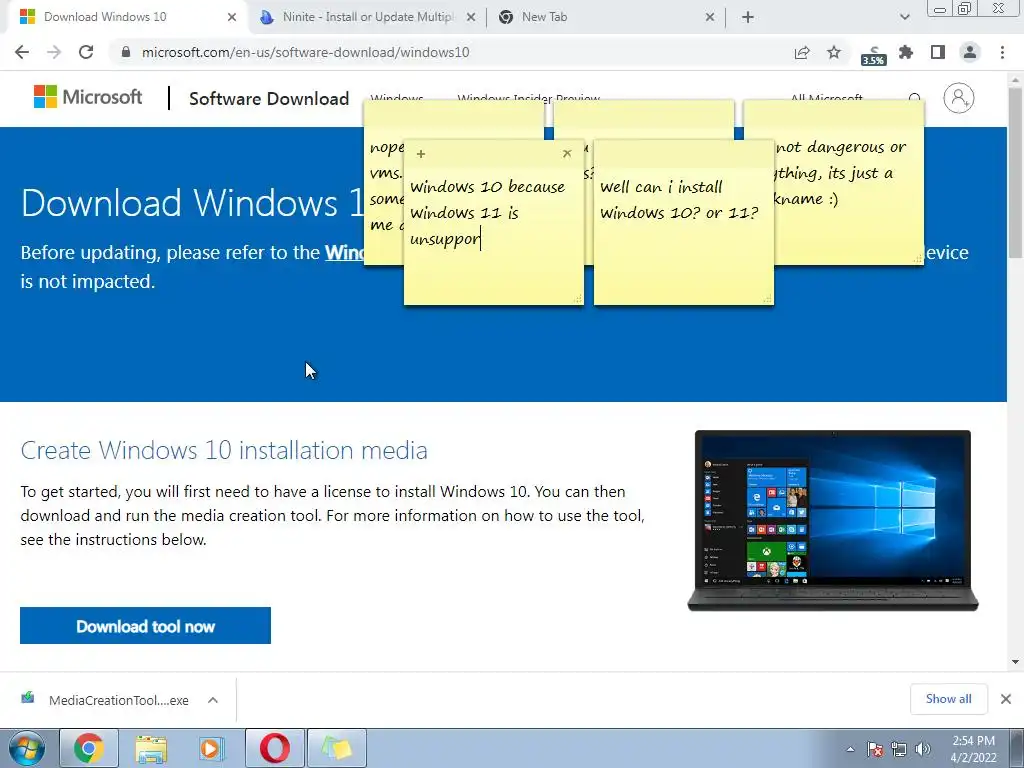Expand the tab search chevron
This screenshot has height=768, width=1024.
tap(904, 18)
